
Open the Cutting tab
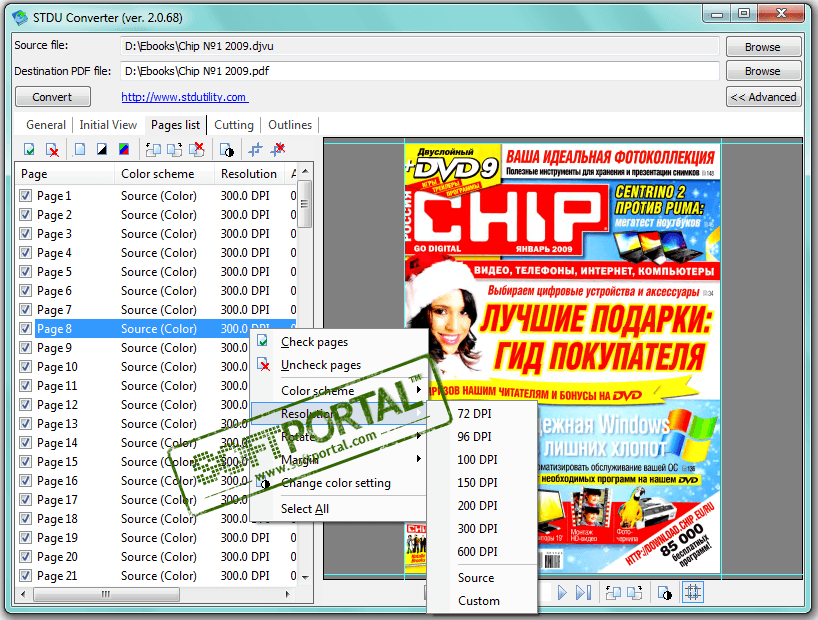point(234,125)
